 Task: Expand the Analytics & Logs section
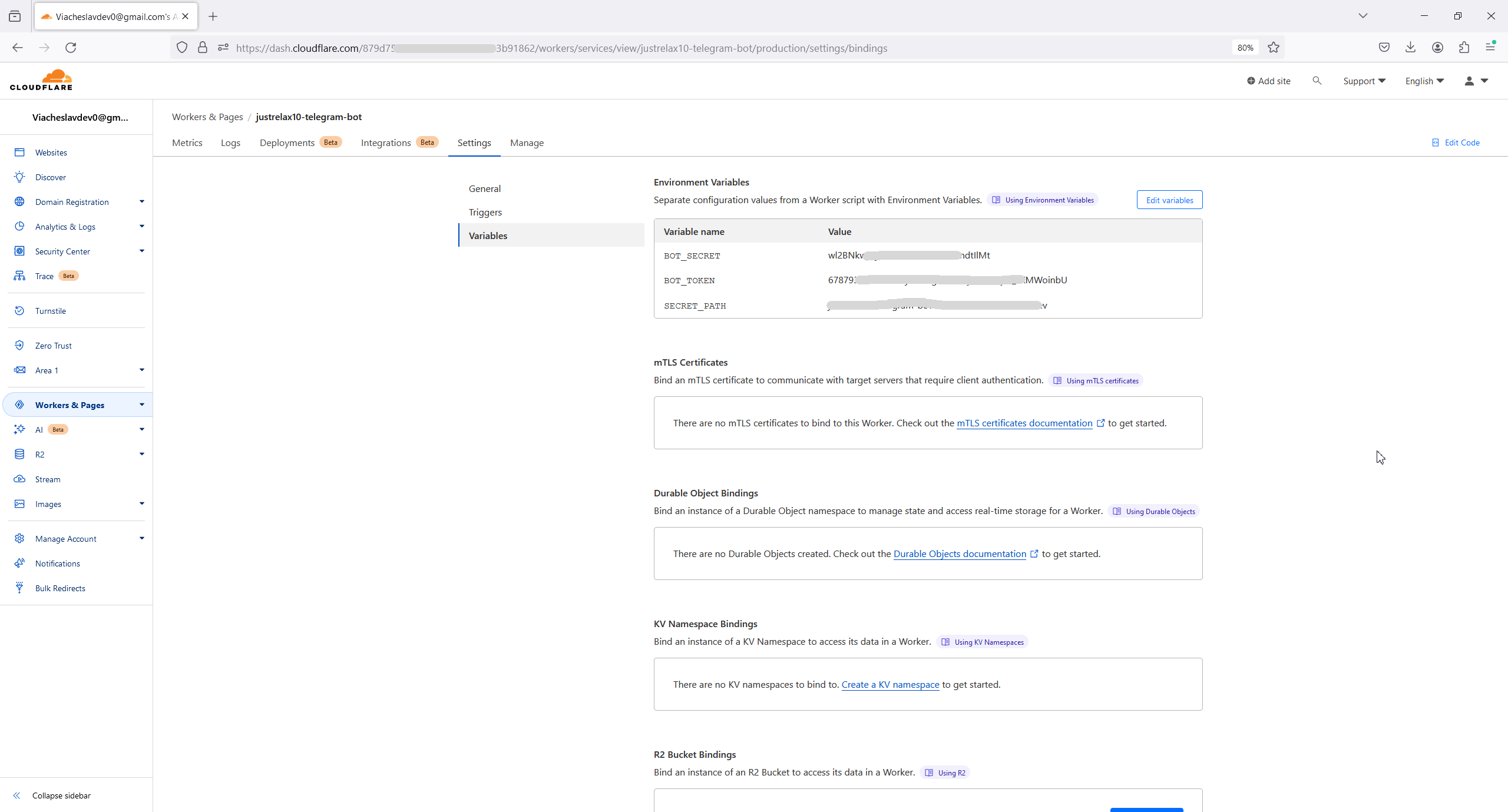142,227
